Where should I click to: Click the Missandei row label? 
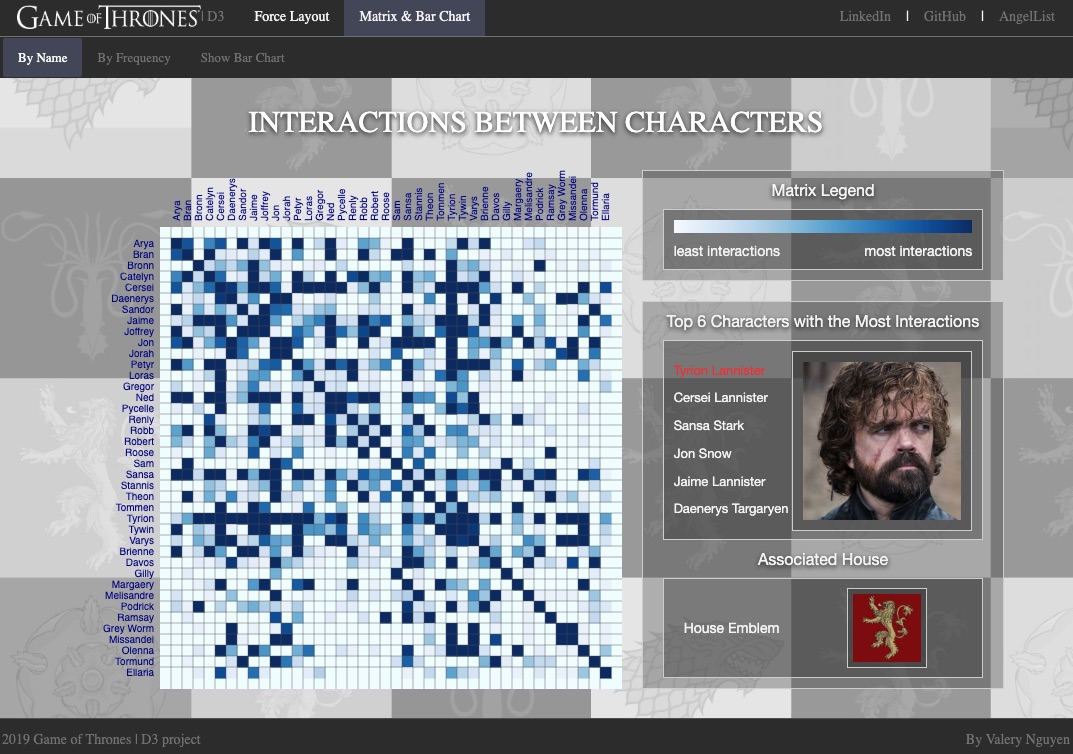click(131, 639)
